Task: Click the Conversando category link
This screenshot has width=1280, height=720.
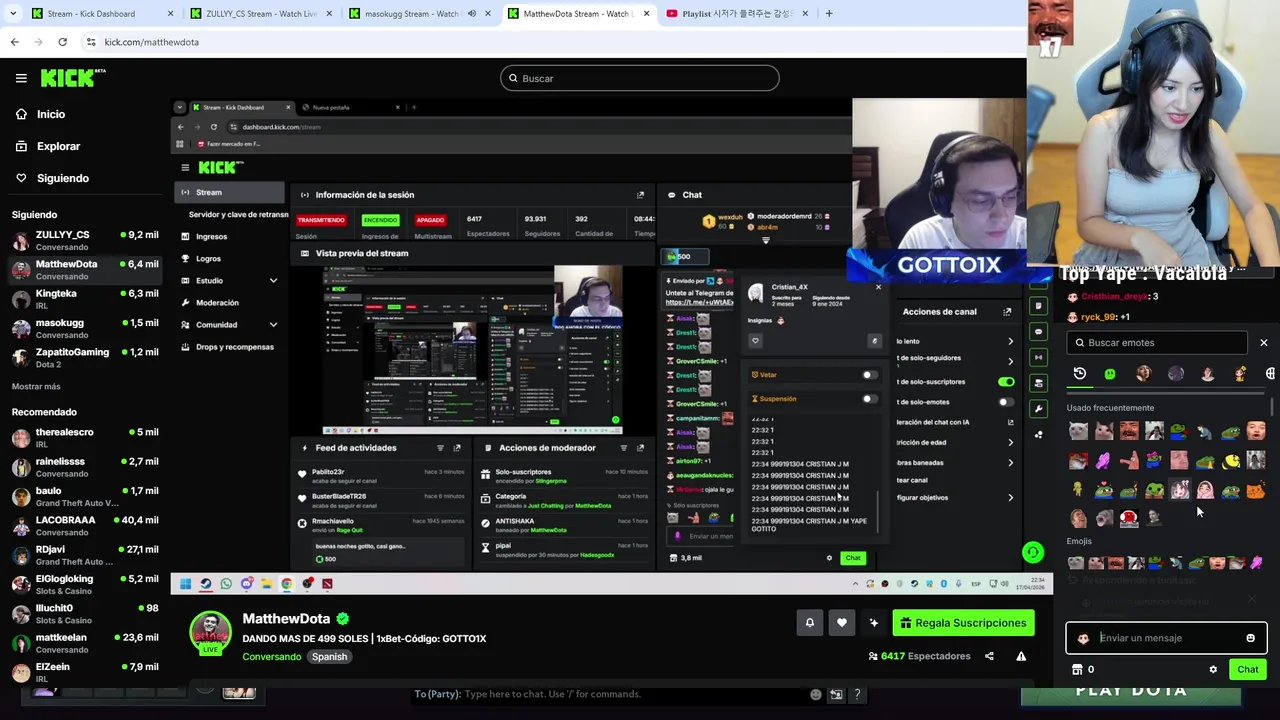Action: [271, 657]
